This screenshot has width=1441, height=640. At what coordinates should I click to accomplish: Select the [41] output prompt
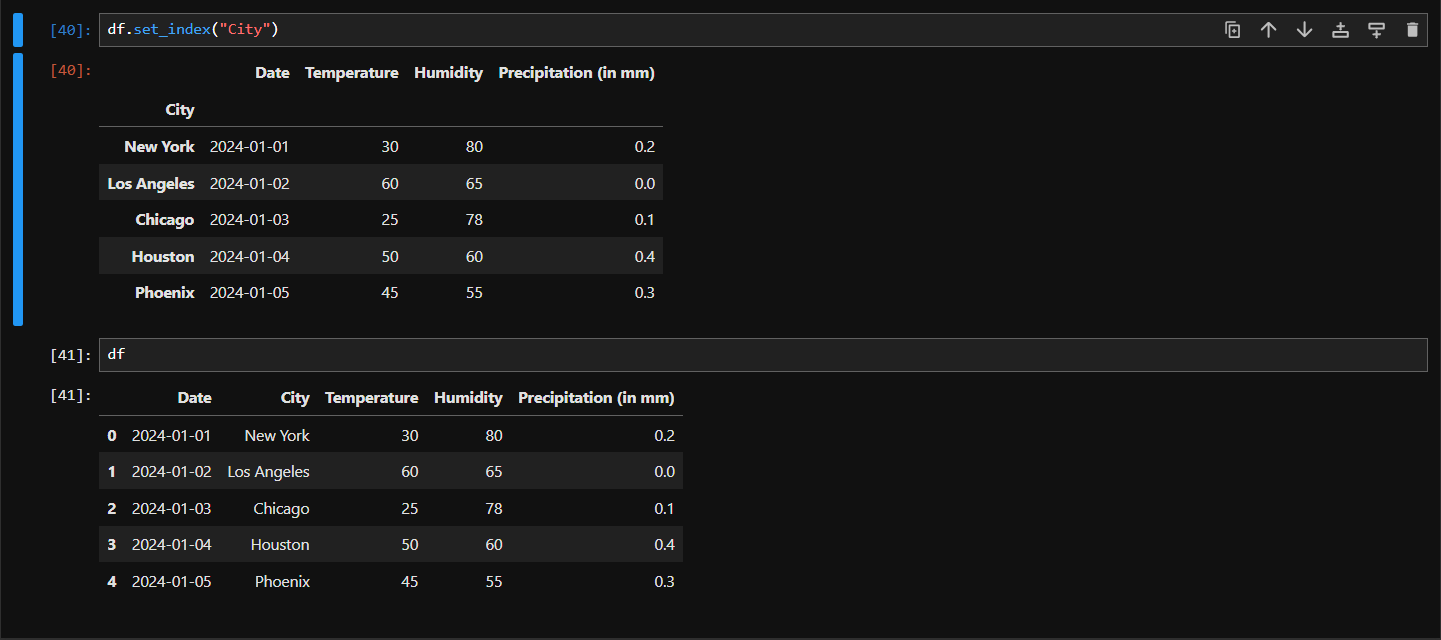[71, 395]
